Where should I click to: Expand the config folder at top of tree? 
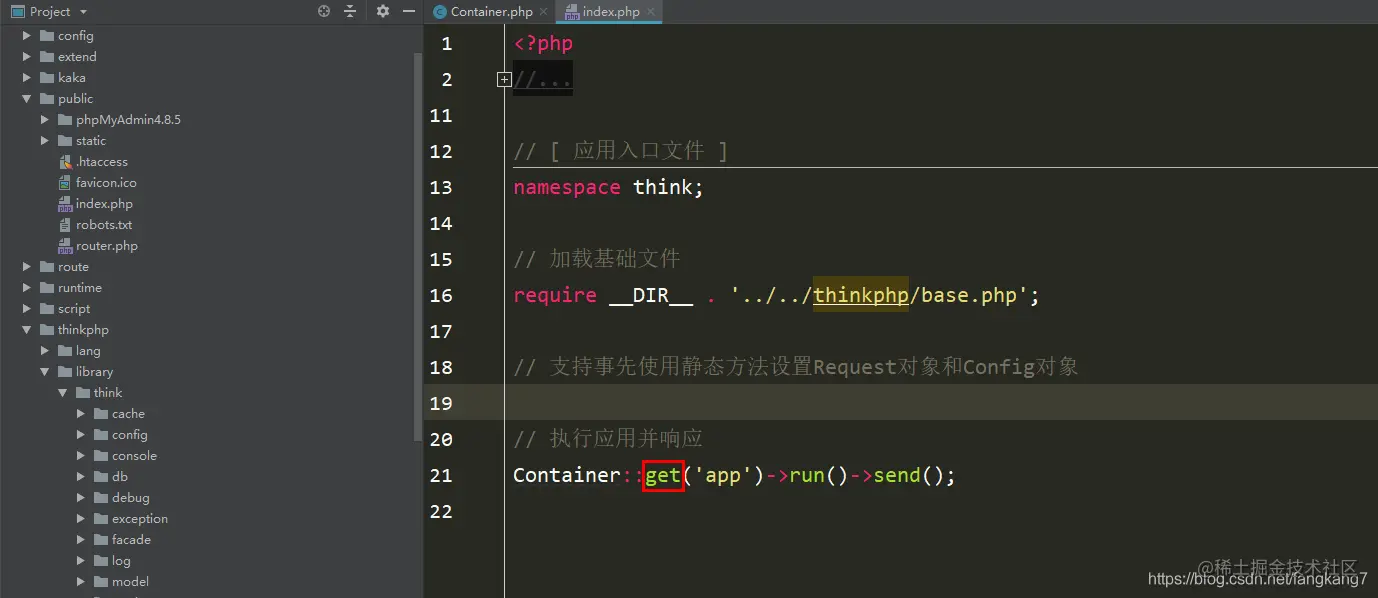point(27,35)
